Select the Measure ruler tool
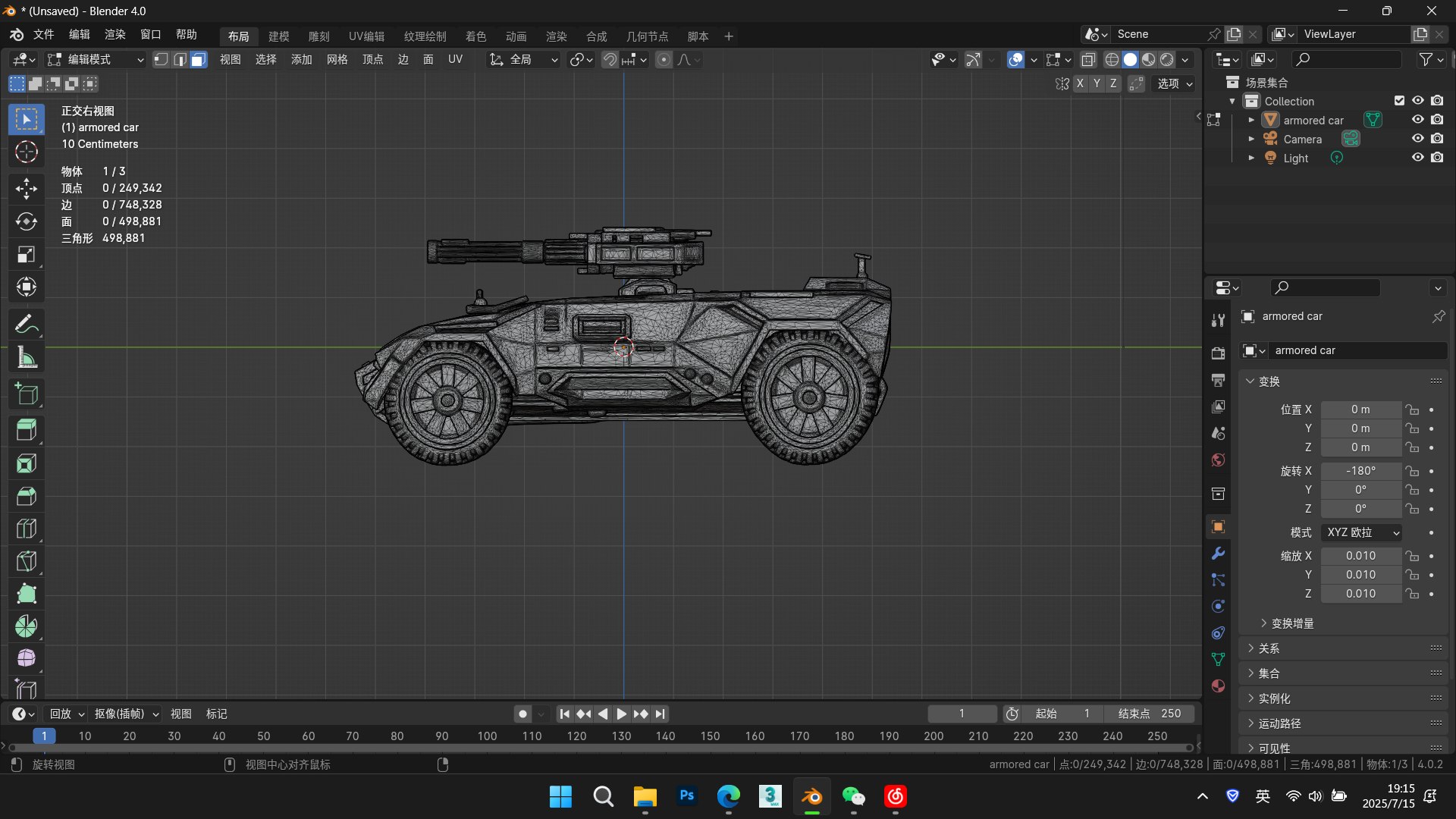Viewport: 1456px width, 819px height. pyautogui.click(x=27, y=357)
